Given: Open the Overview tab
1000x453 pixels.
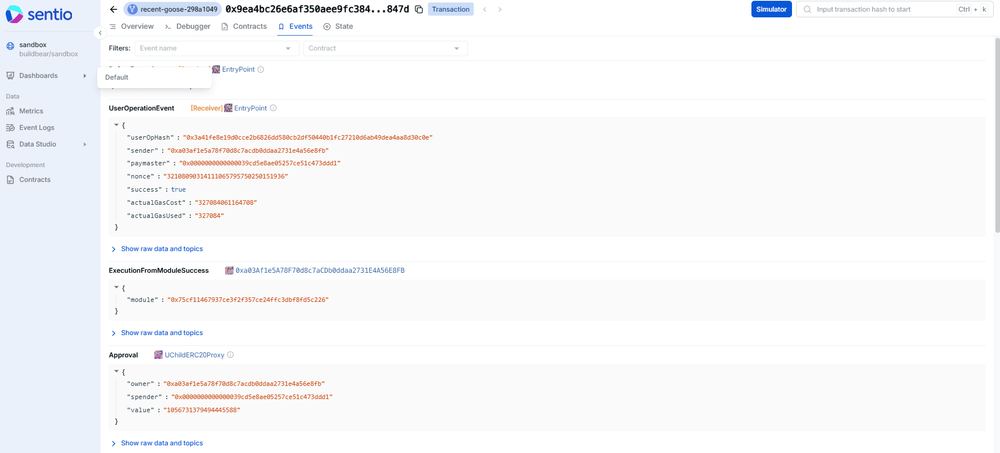Looking at the screenshot, I should pos(131,27).
